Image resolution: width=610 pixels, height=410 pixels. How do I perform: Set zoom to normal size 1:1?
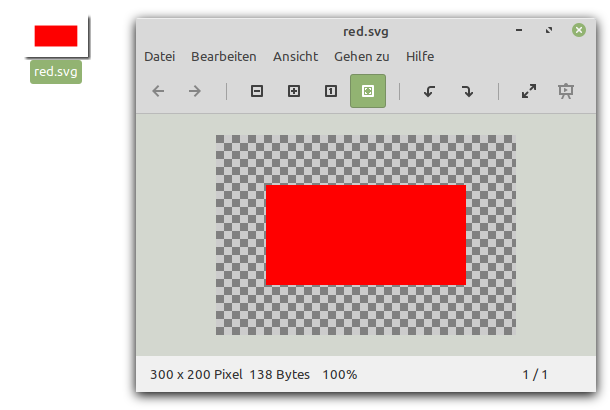331,91
